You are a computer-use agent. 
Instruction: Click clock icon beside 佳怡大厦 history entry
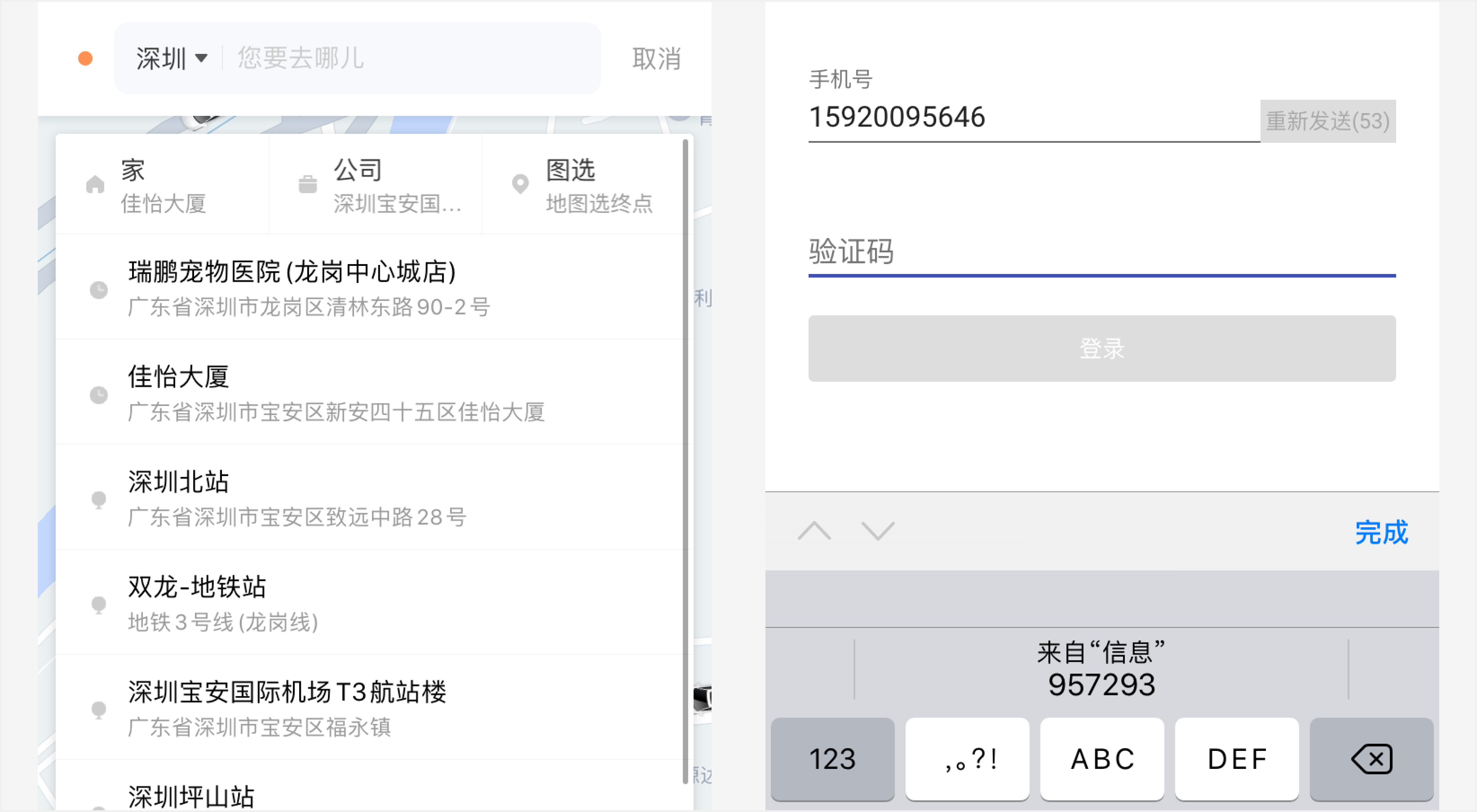[x=99, y=395]
